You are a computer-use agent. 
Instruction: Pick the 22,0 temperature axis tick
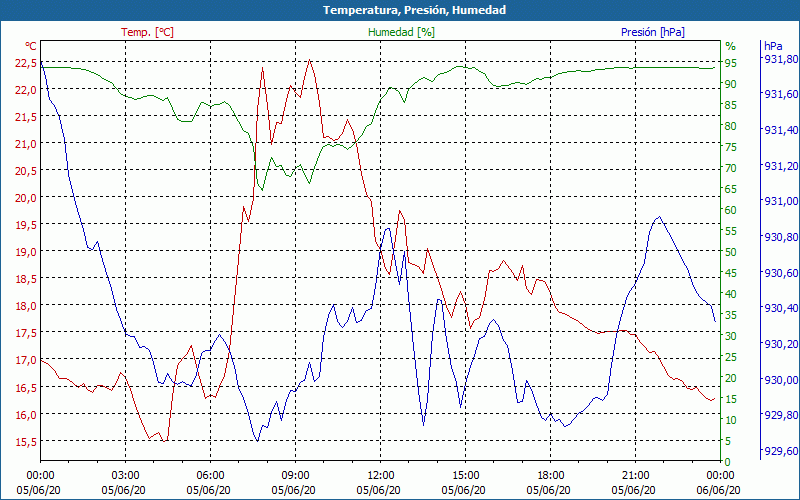pos(27,90)
